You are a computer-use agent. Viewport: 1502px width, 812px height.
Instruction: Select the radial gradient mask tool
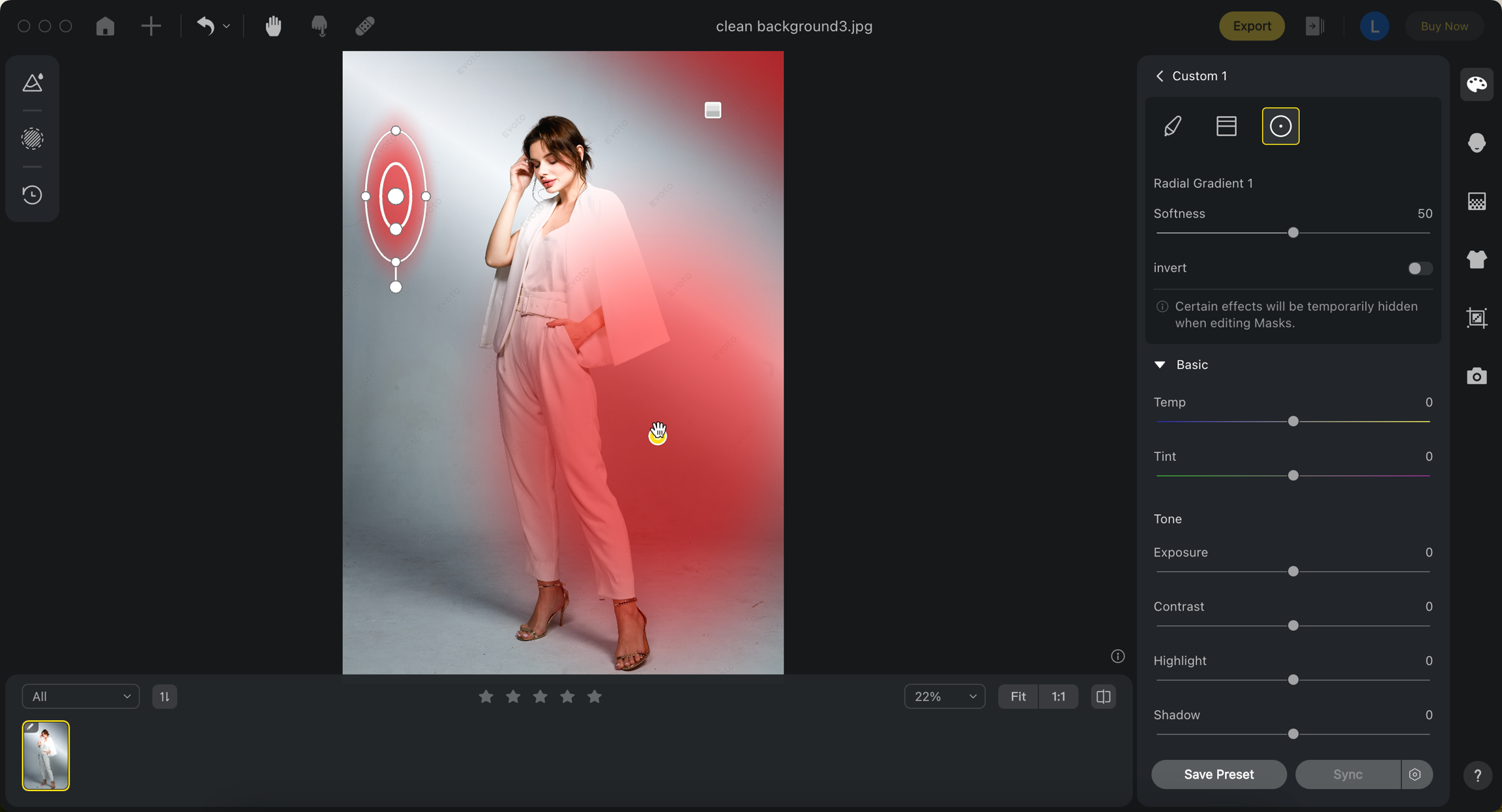pyautogui.click(x=1280, y=126)
